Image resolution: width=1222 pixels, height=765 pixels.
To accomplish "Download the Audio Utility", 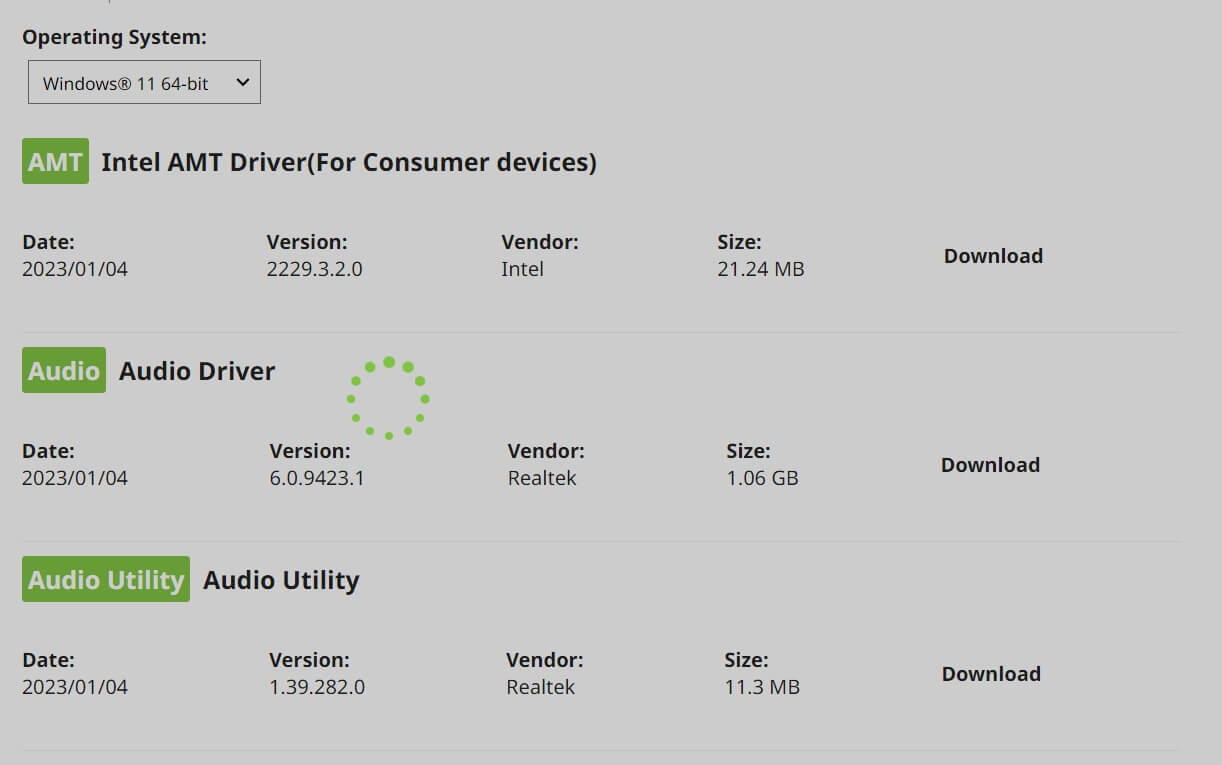I will click(x=990, y=674).
